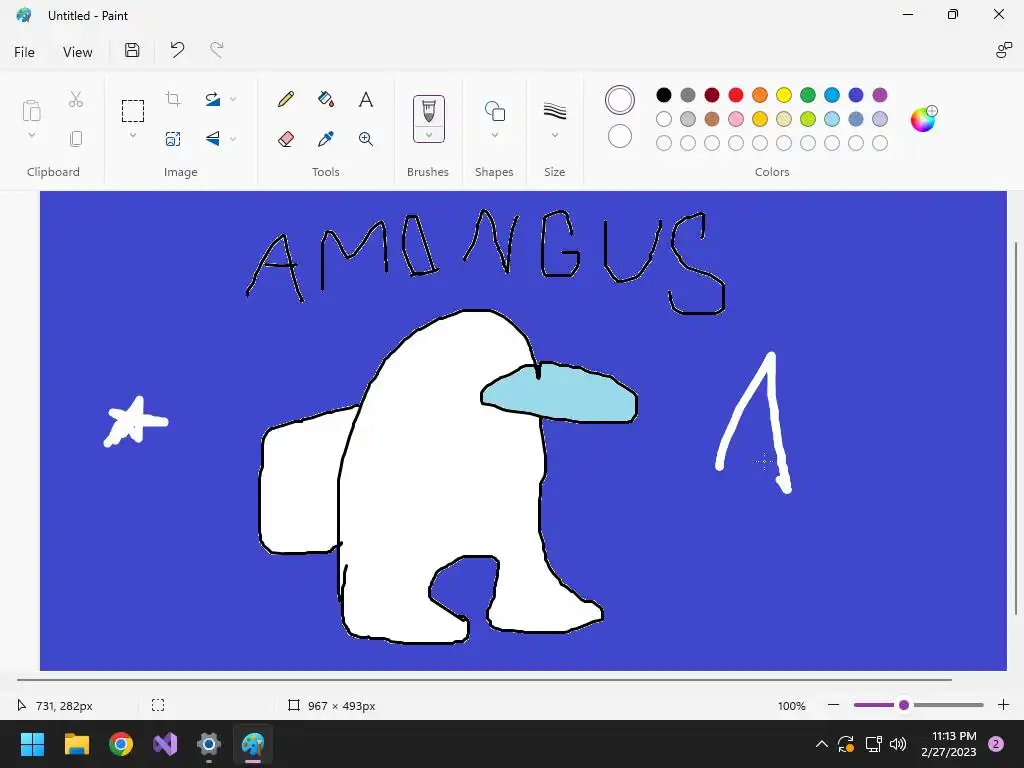
Task: Click the Resize and skew icon
Action: tap(173, 138)
